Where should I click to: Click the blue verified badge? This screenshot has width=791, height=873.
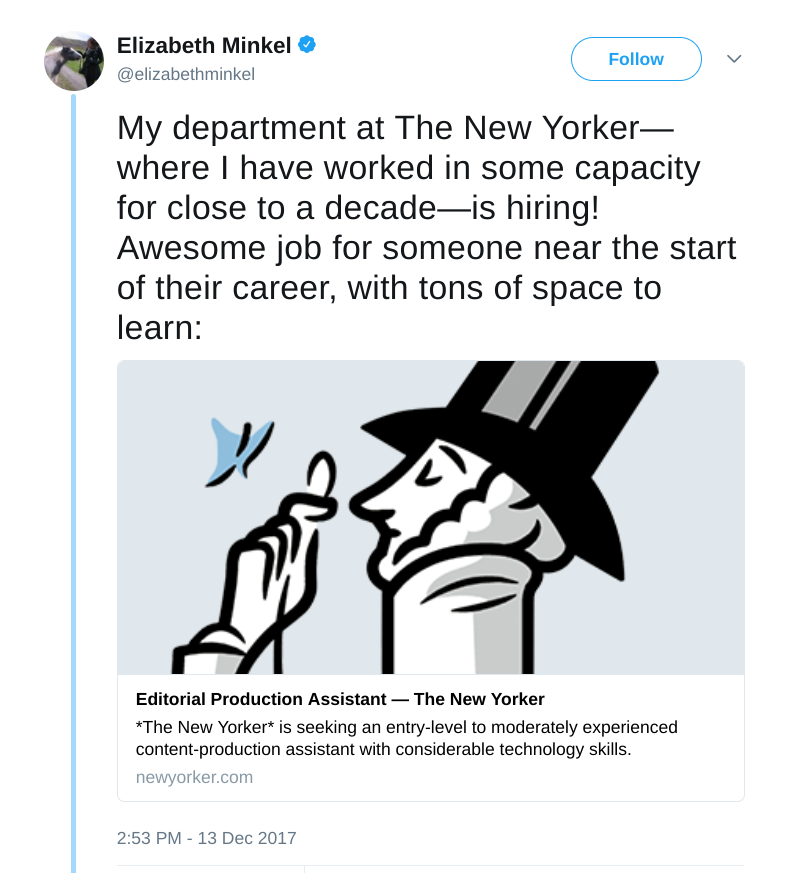point(308,45)
